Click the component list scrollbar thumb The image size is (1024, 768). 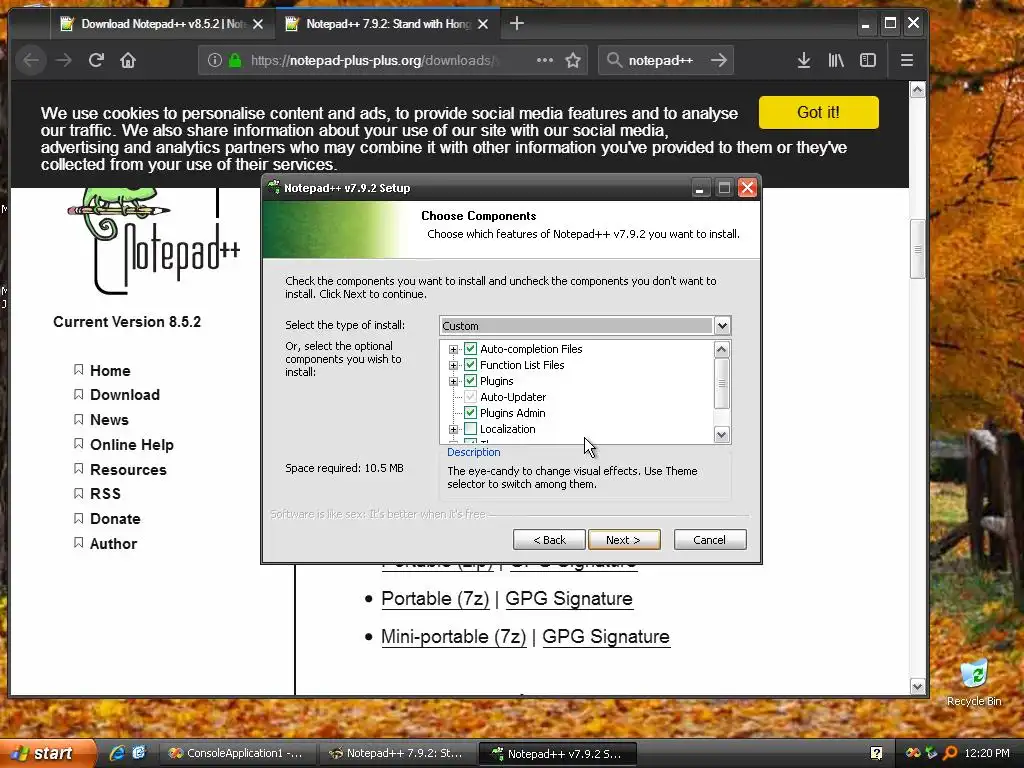point(721,383)
